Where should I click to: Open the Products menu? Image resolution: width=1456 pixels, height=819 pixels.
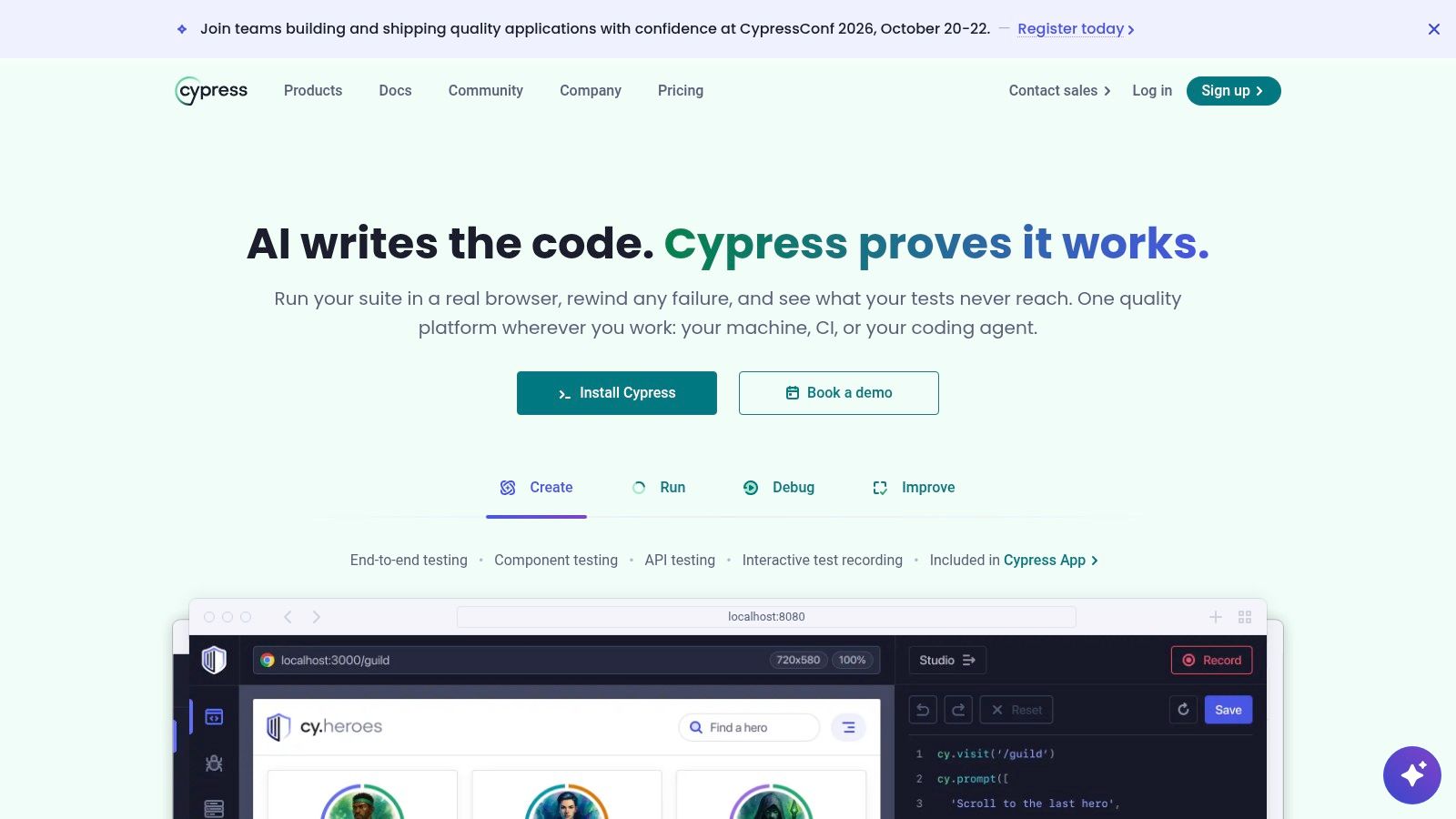[x=313, y=91]
